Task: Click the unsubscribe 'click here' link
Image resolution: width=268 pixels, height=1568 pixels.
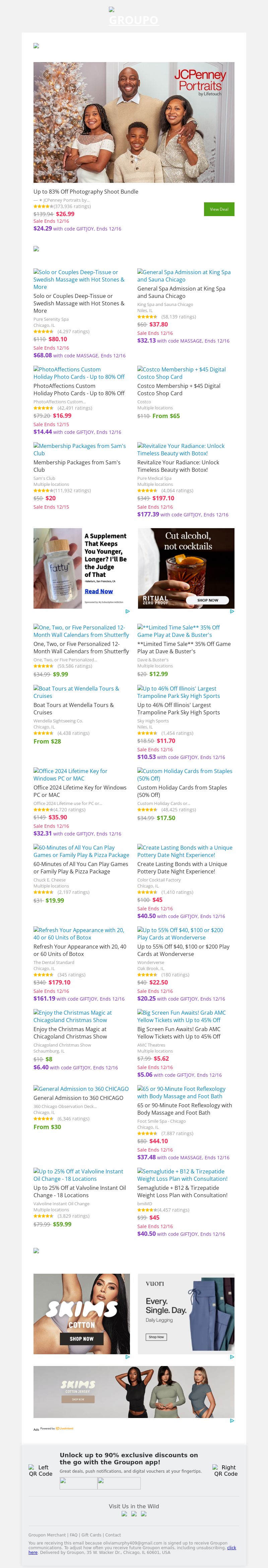Action: (231, 1547)
